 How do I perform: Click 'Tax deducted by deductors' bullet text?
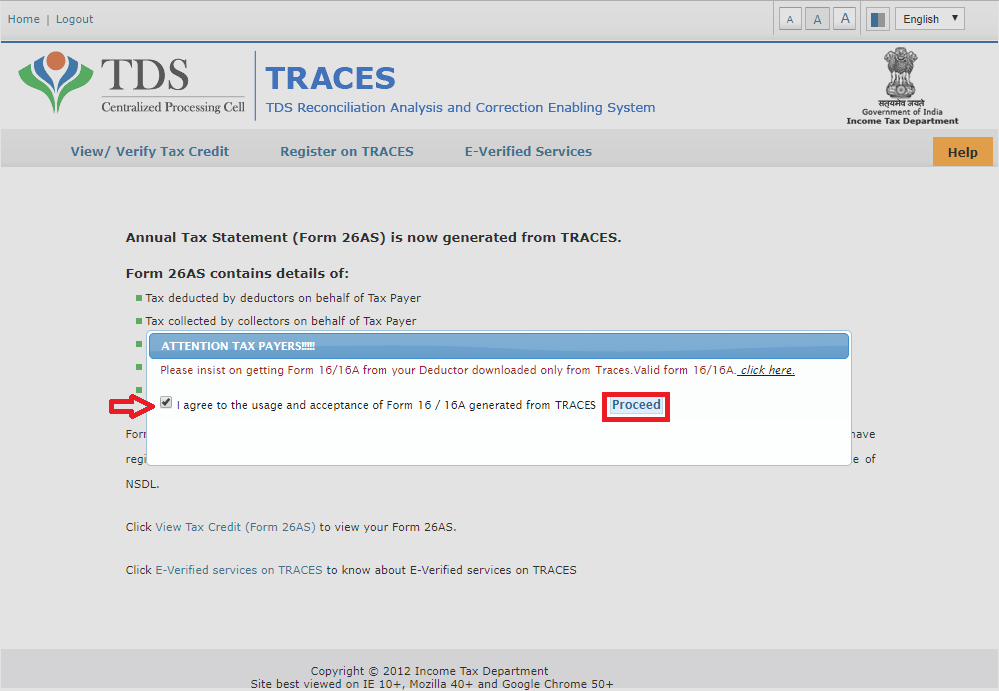coord(283,298)
